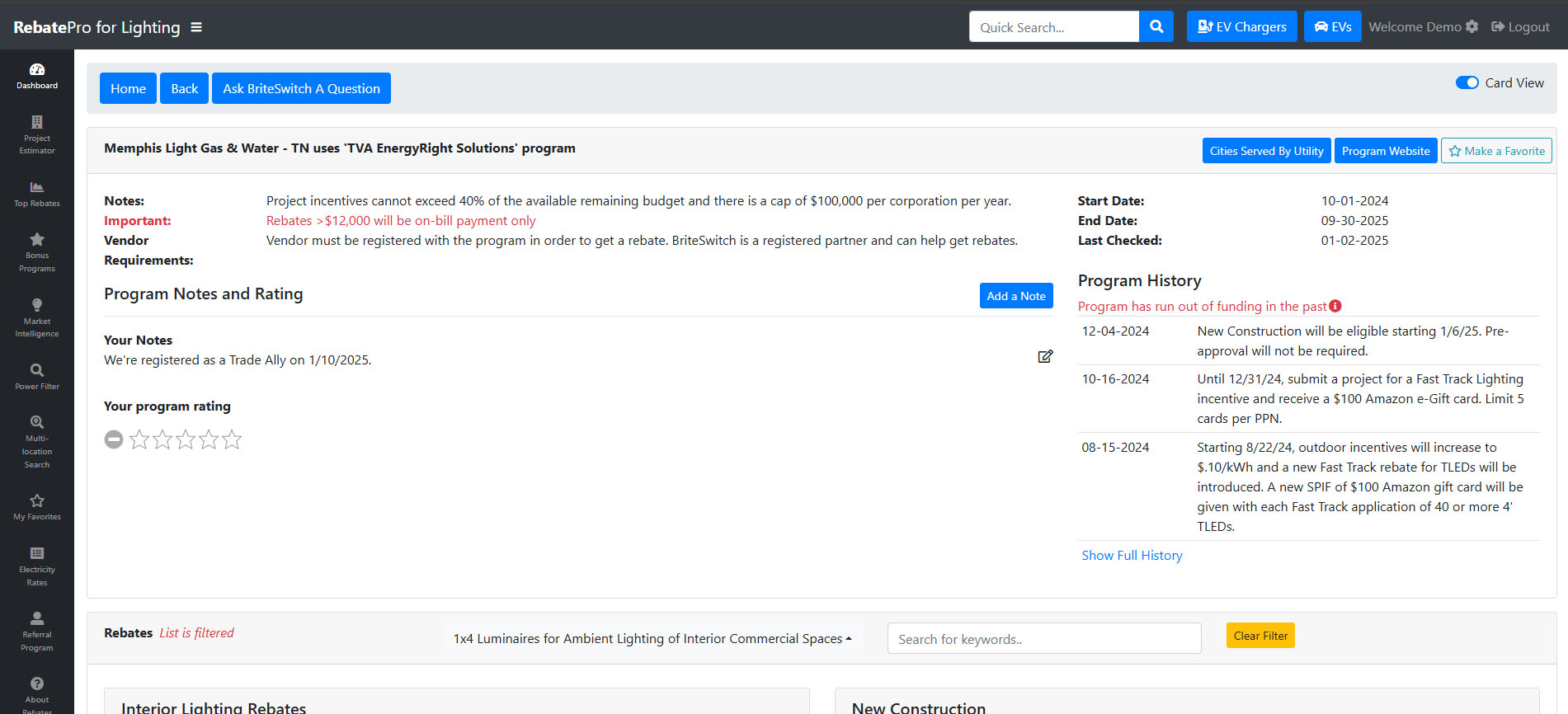The height and width of the screenshot is (714, 1568).
Task: Click the Logout link
Action: [1520, 26]
